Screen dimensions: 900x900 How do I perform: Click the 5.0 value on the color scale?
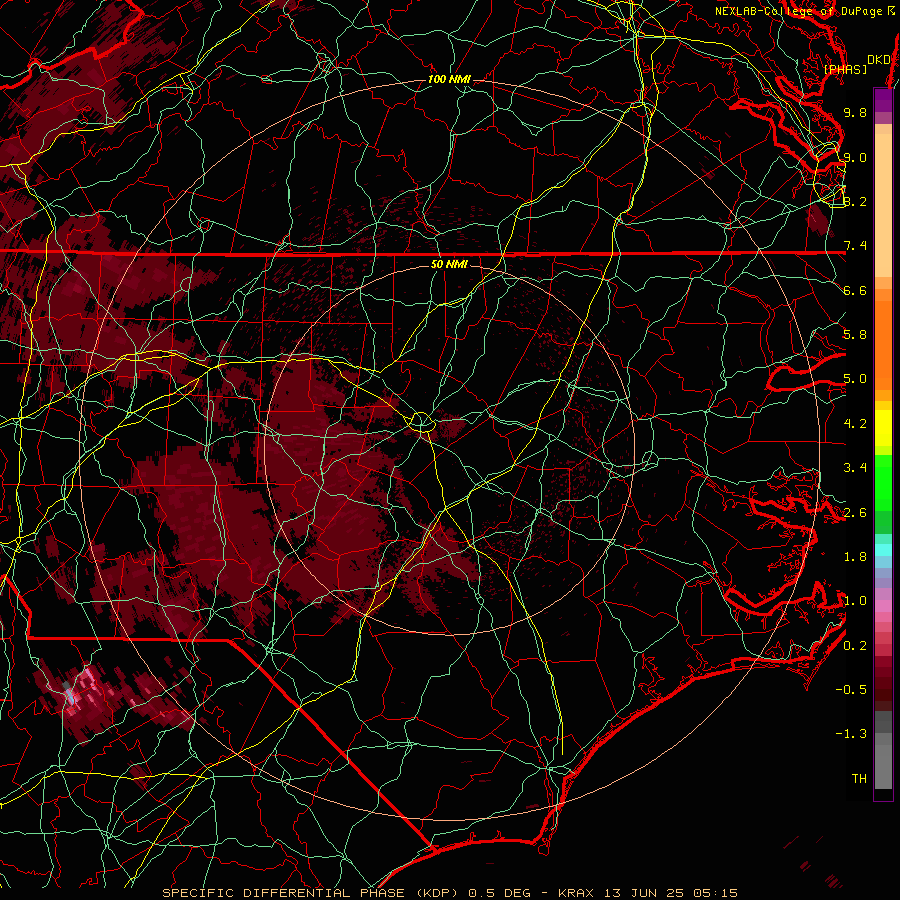[855, 379]
